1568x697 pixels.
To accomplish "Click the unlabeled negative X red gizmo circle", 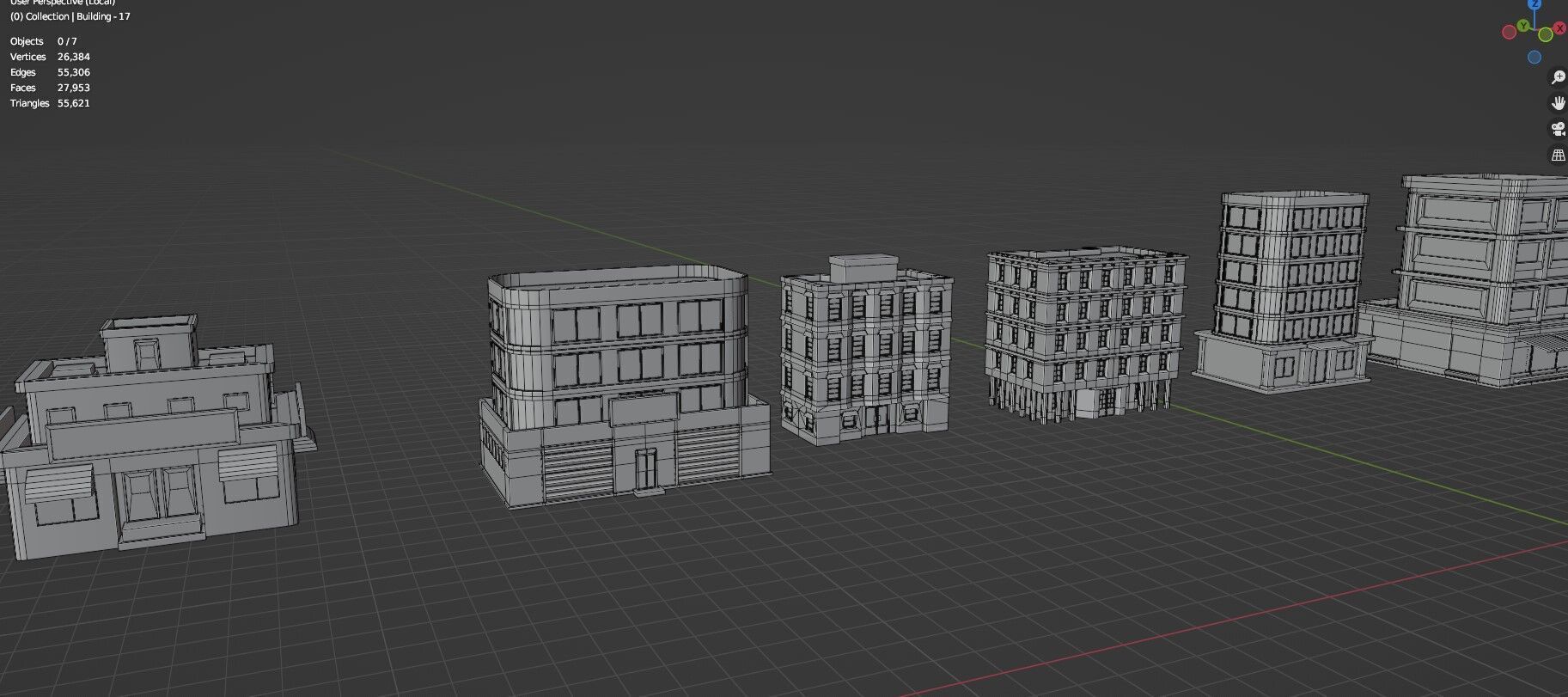I will [1509, 33].
